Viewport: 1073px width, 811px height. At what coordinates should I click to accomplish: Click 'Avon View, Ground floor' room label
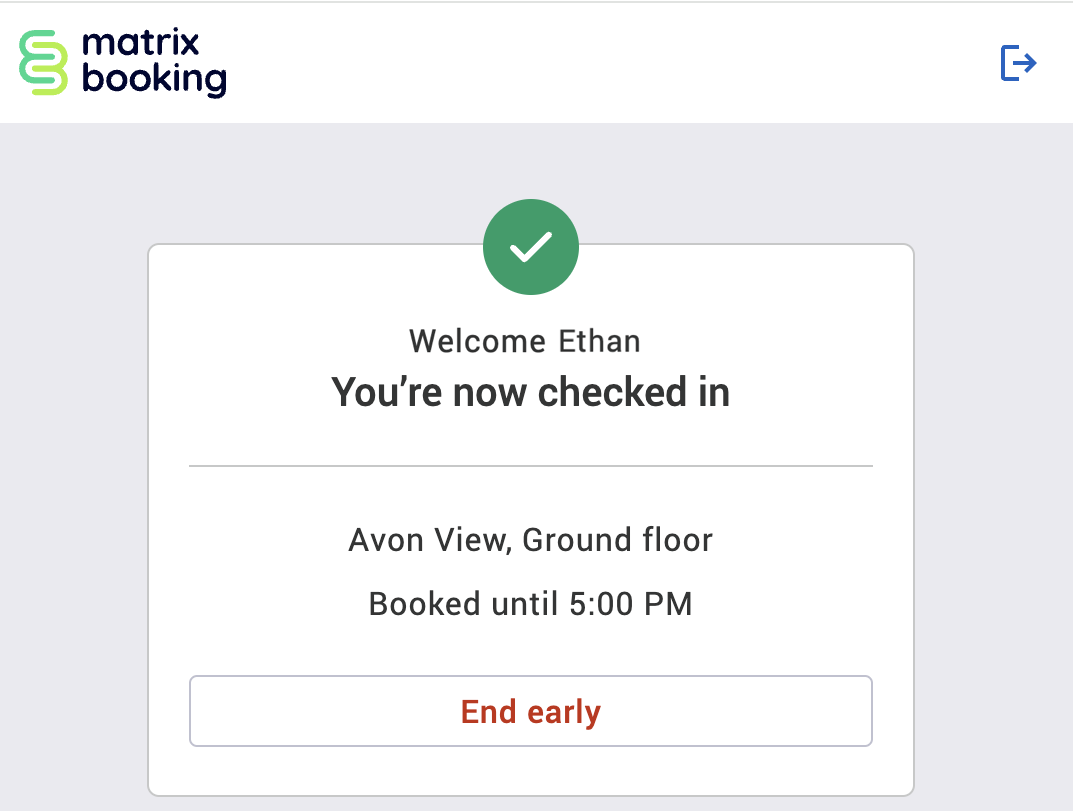pyautogui.click(x=531, y=540)
